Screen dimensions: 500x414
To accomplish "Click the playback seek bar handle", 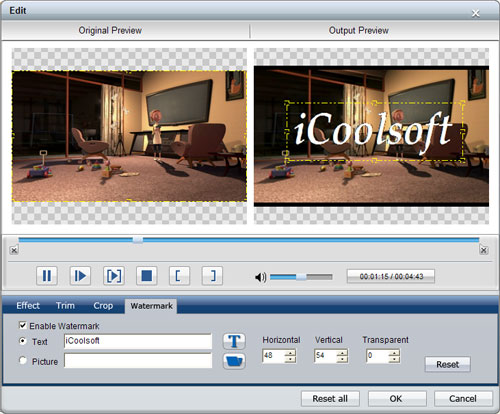I will (x=138, y=240).
